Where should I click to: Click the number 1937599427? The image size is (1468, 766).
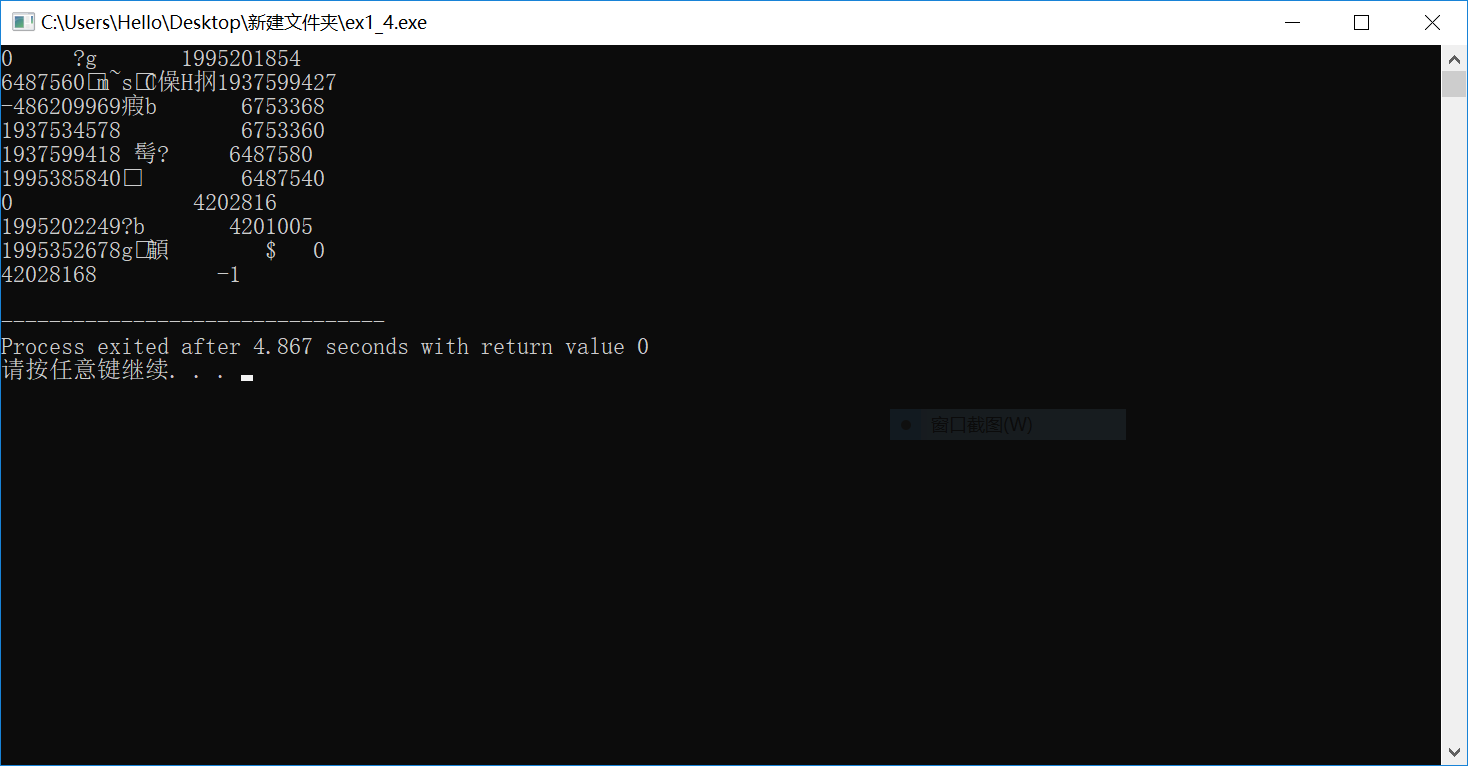coord(277,83)
